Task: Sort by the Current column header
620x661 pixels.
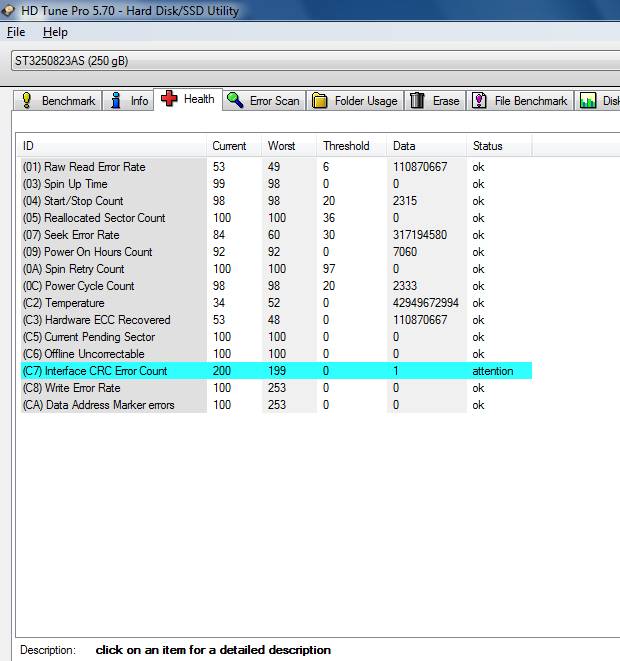Action: click(234, 146)
